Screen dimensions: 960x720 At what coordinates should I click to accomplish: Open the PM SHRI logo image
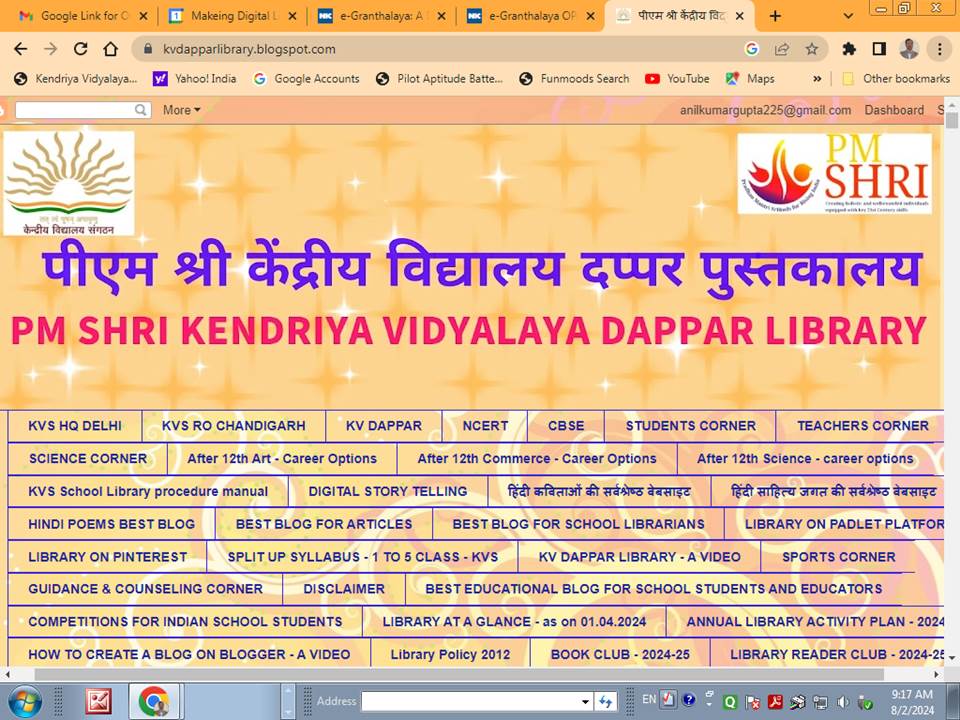(x=834, y=175)
